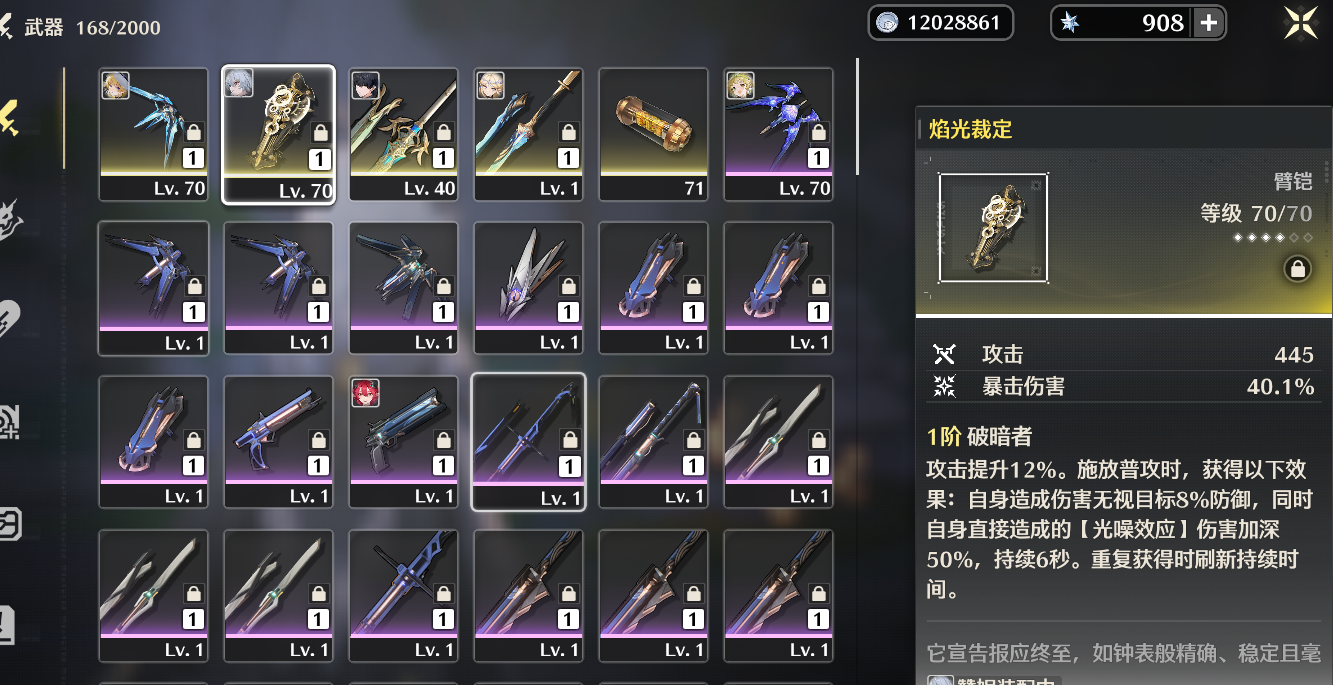
Task: Select the third sidebar category icon
Action: coord(10,319)
